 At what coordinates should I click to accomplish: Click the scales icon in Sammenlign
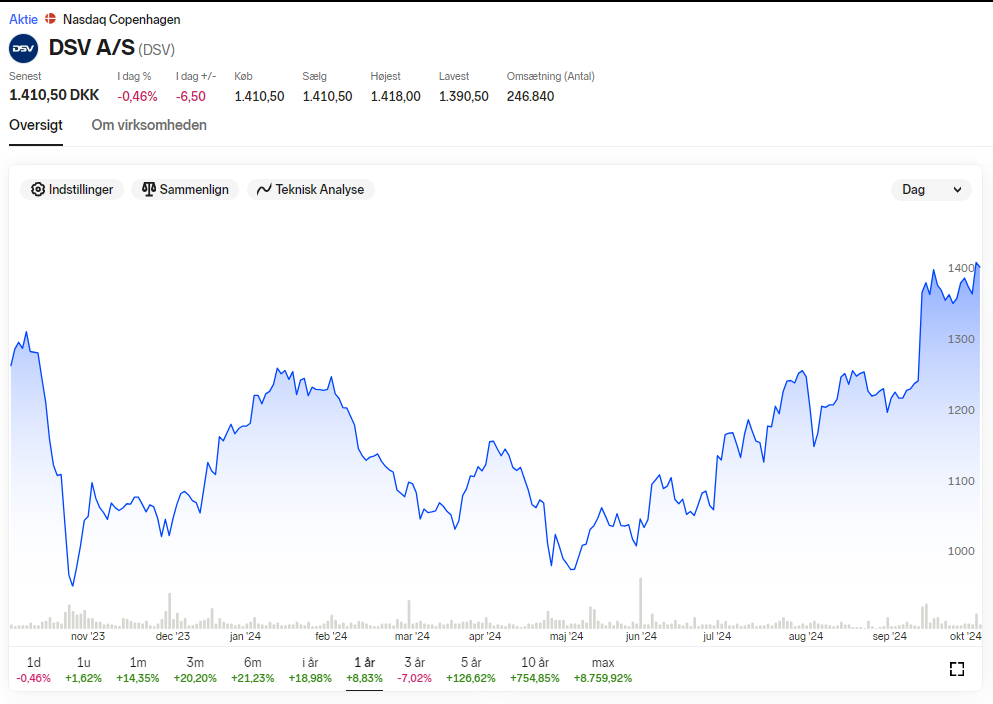coord(149,189)
